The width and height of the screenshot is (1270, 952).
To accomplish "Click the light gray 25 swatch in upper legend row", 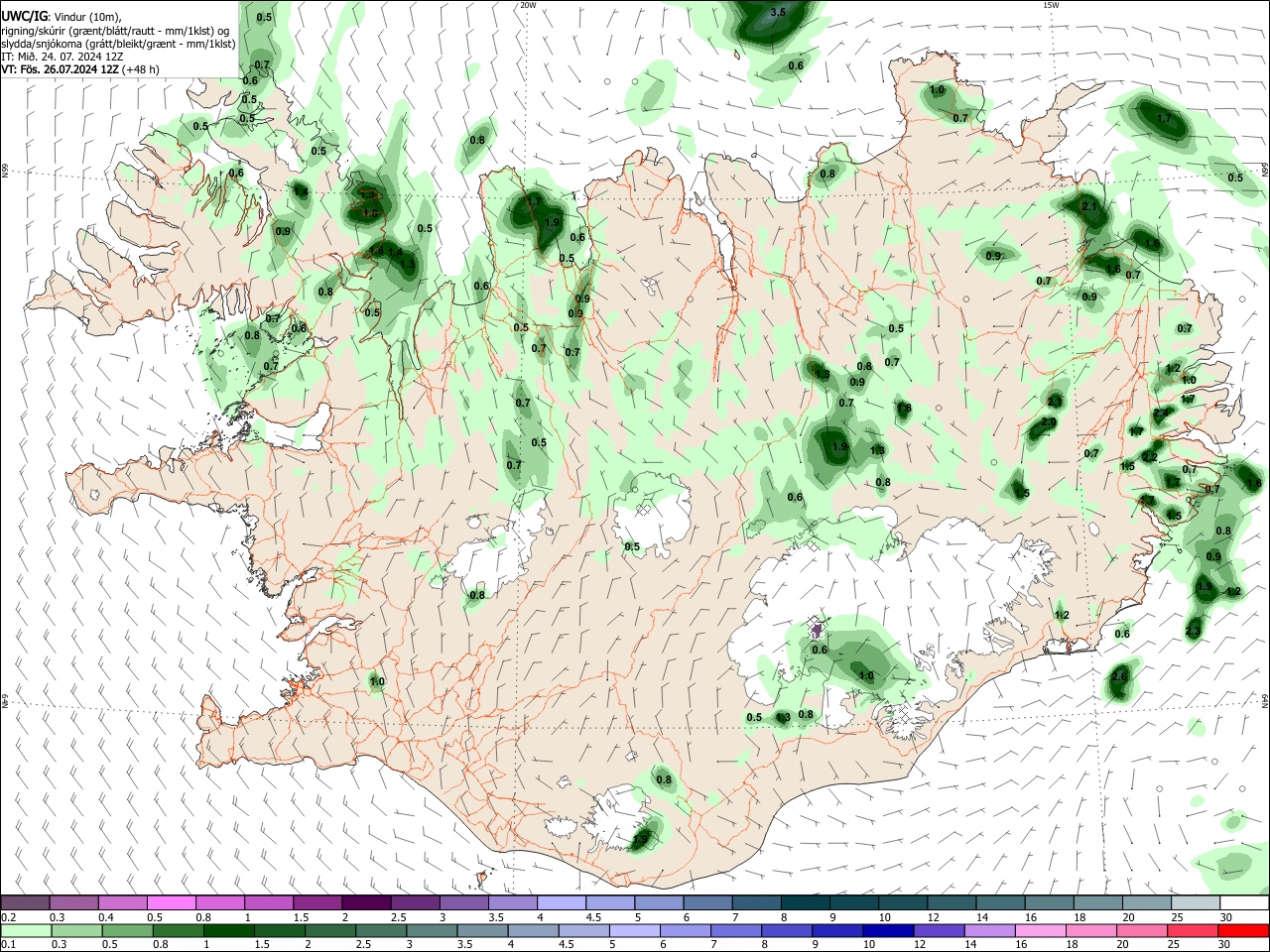I will 1196,902.
